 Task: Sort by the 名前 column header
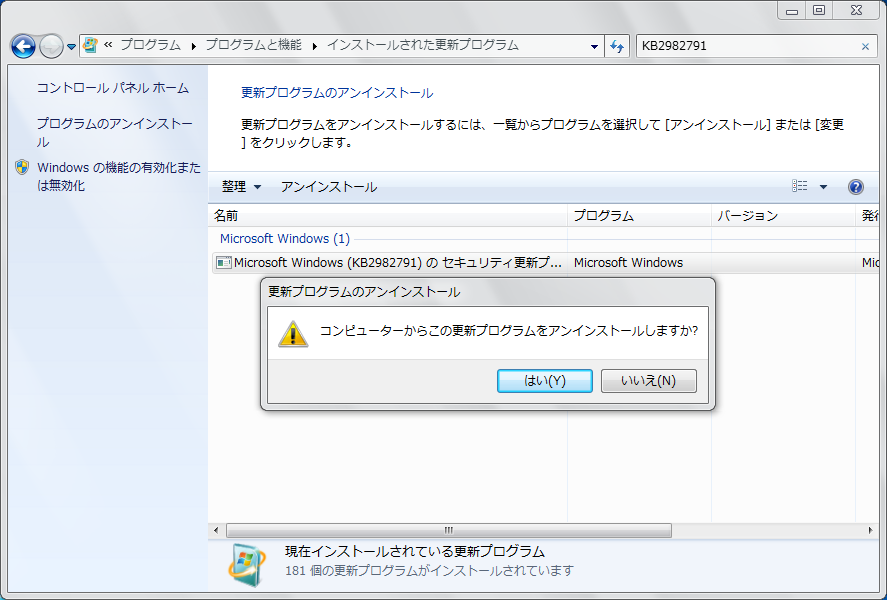point(388,215)
